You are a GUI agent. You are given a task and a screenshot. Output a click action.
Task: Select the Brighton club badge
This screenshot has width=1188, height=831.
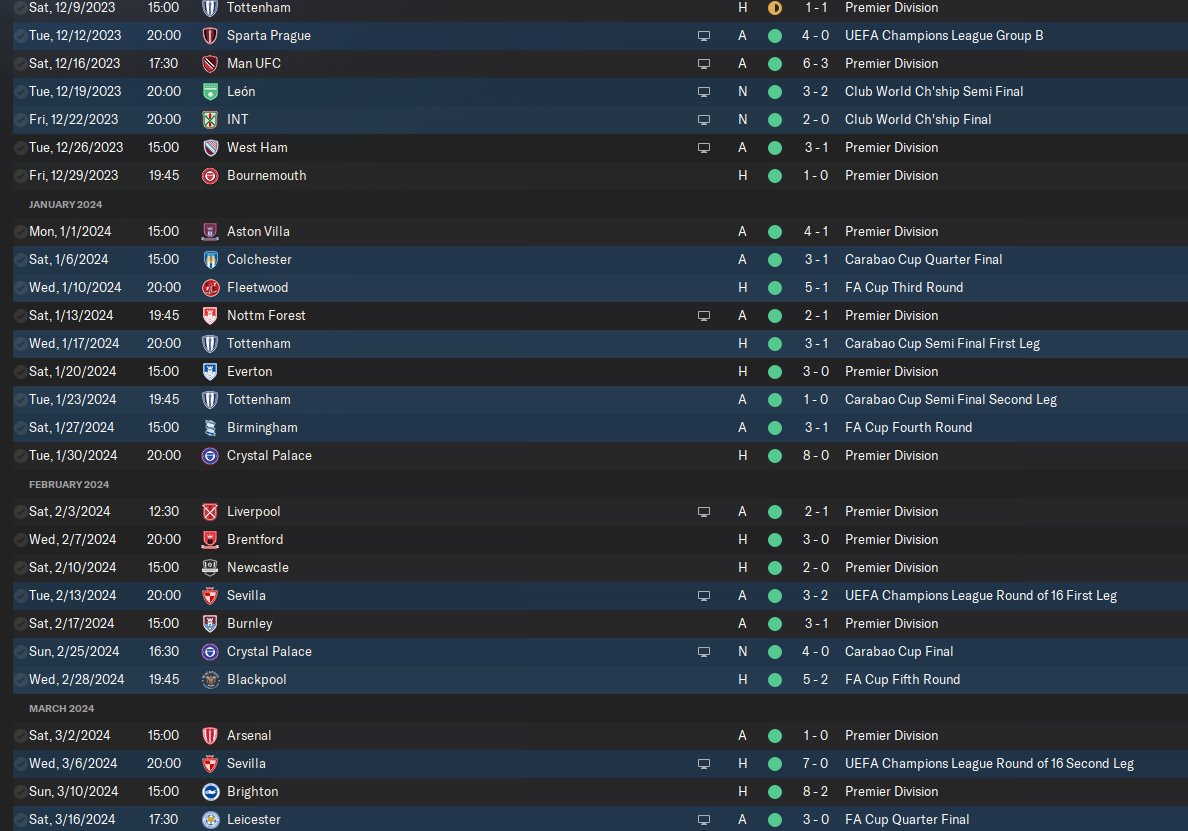pos(210,792)
